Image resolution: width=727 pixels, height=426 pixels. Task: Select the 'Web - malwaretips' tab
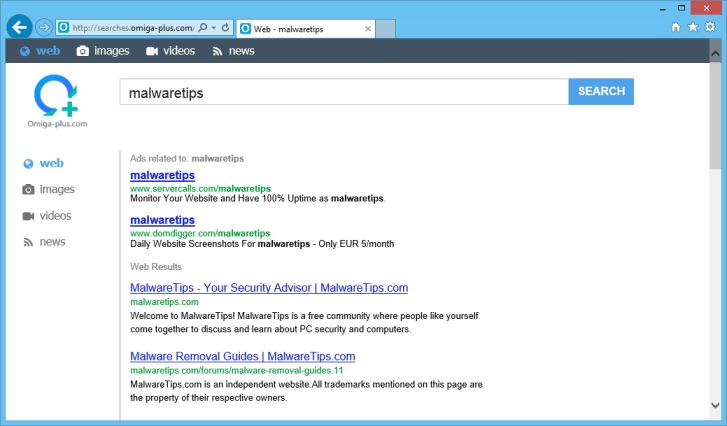point(305,29)
